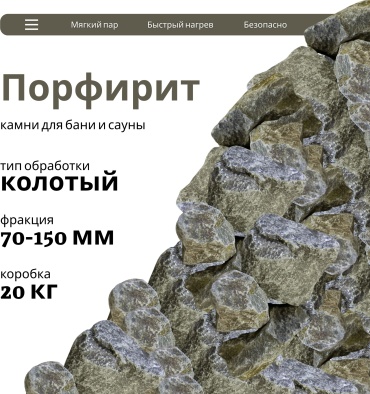Click the label тип обработки
Image resolution: width=370 pixels, height=394 pixels.
(45, 166)
